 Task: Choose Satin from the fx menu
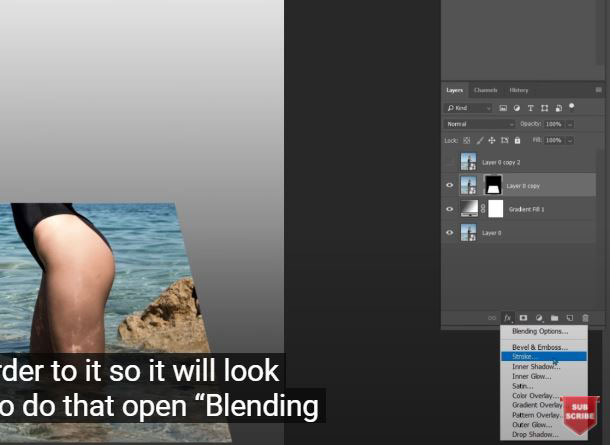pos(543,386)
